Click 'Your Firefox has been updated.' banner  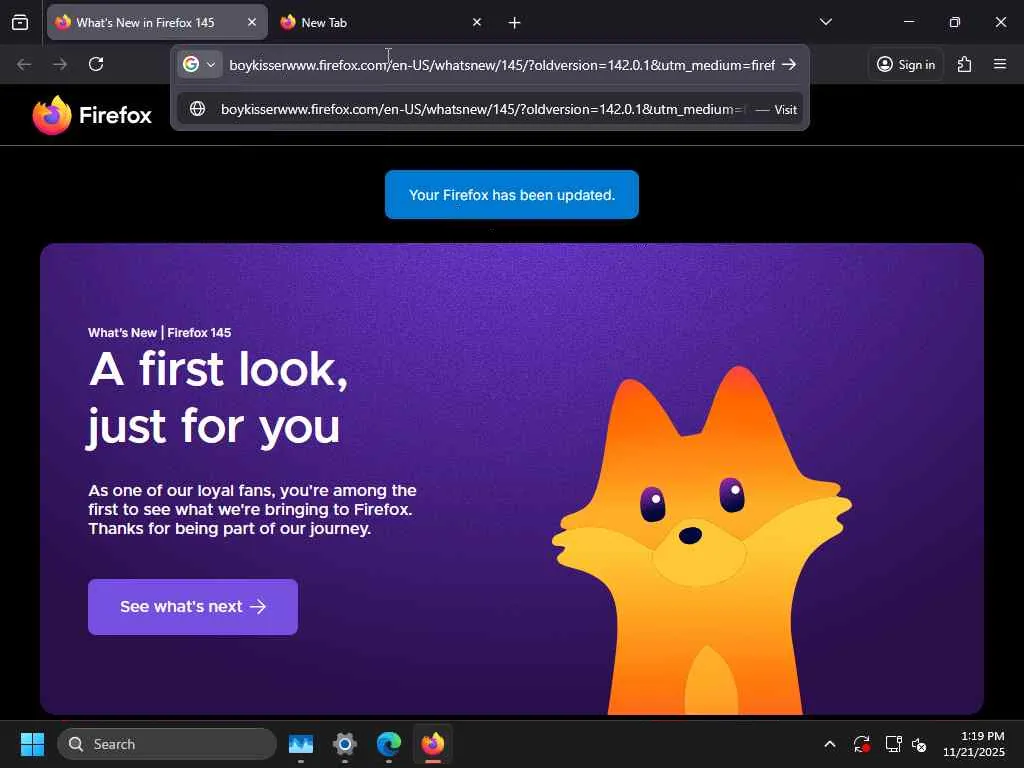coord(511,195)
